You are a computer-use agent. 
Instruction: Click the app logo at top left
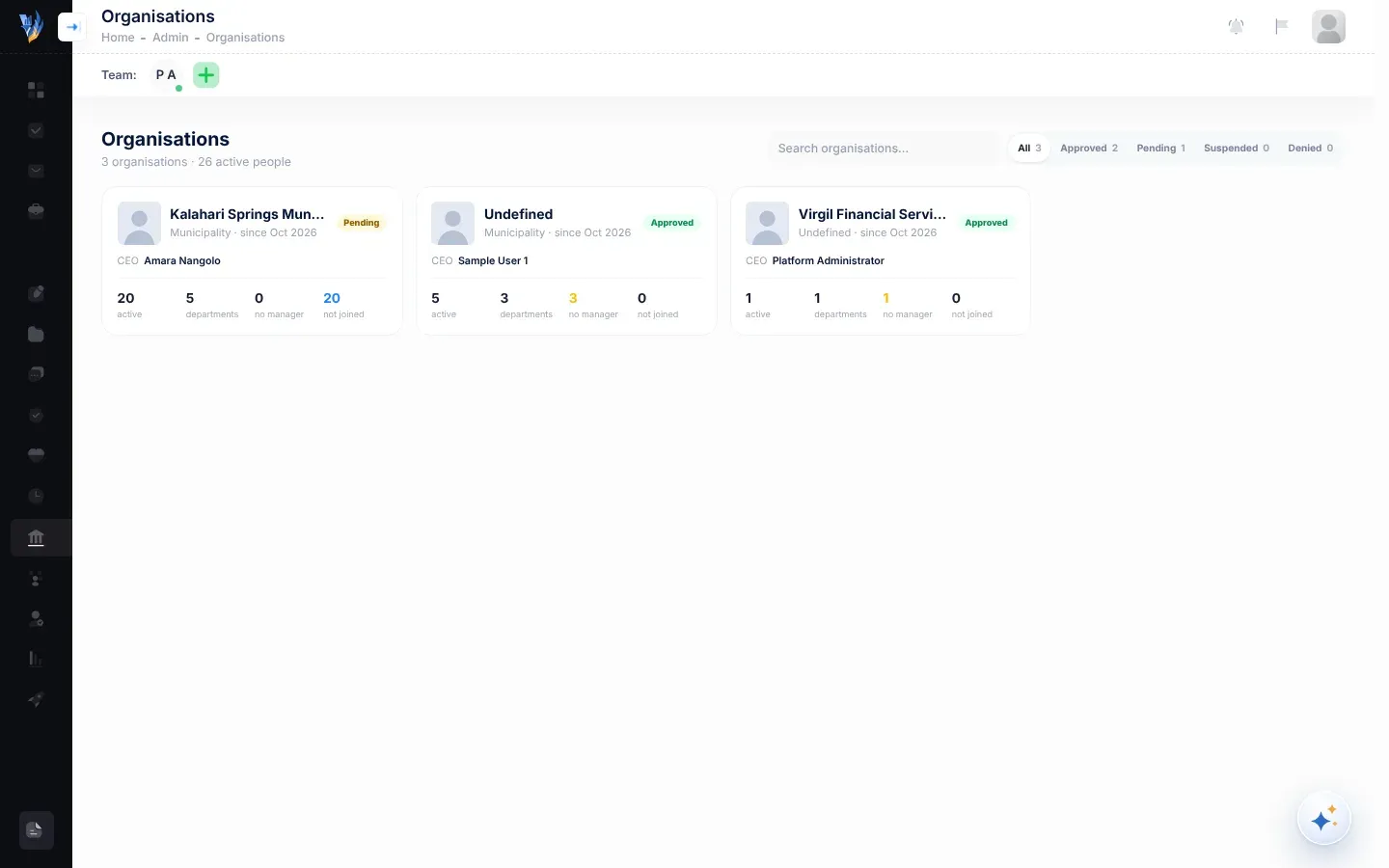tap(31, 26)
